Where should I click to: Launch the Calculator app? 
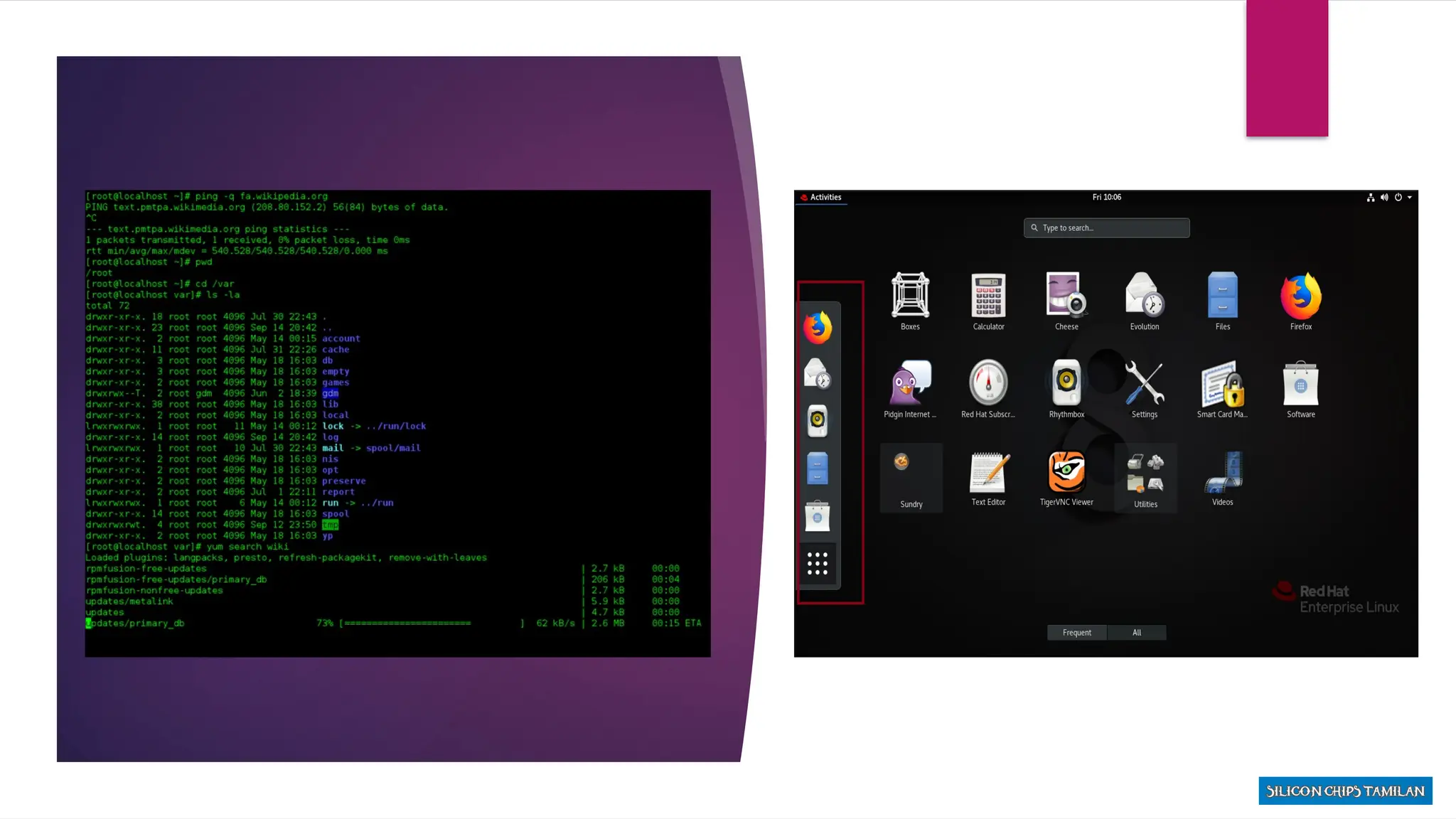pos(988,295)
